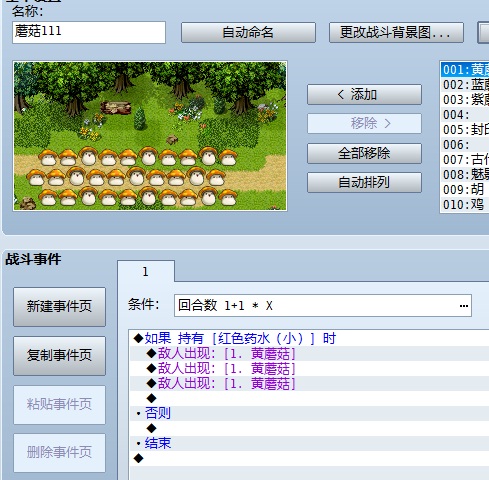Select the empty command line under 否则

click(x=309, y=428)
